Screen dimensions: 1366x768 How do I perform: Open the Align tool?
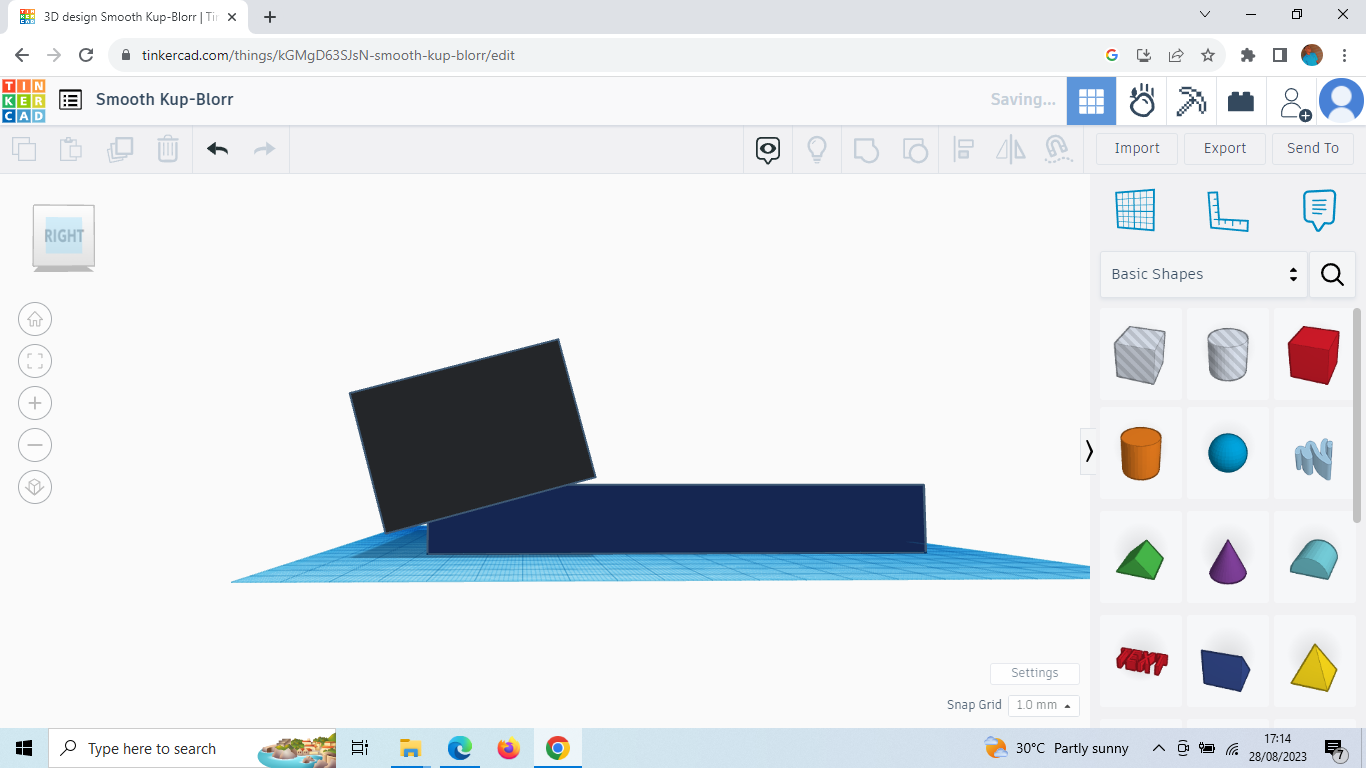(x=964, y=149)
